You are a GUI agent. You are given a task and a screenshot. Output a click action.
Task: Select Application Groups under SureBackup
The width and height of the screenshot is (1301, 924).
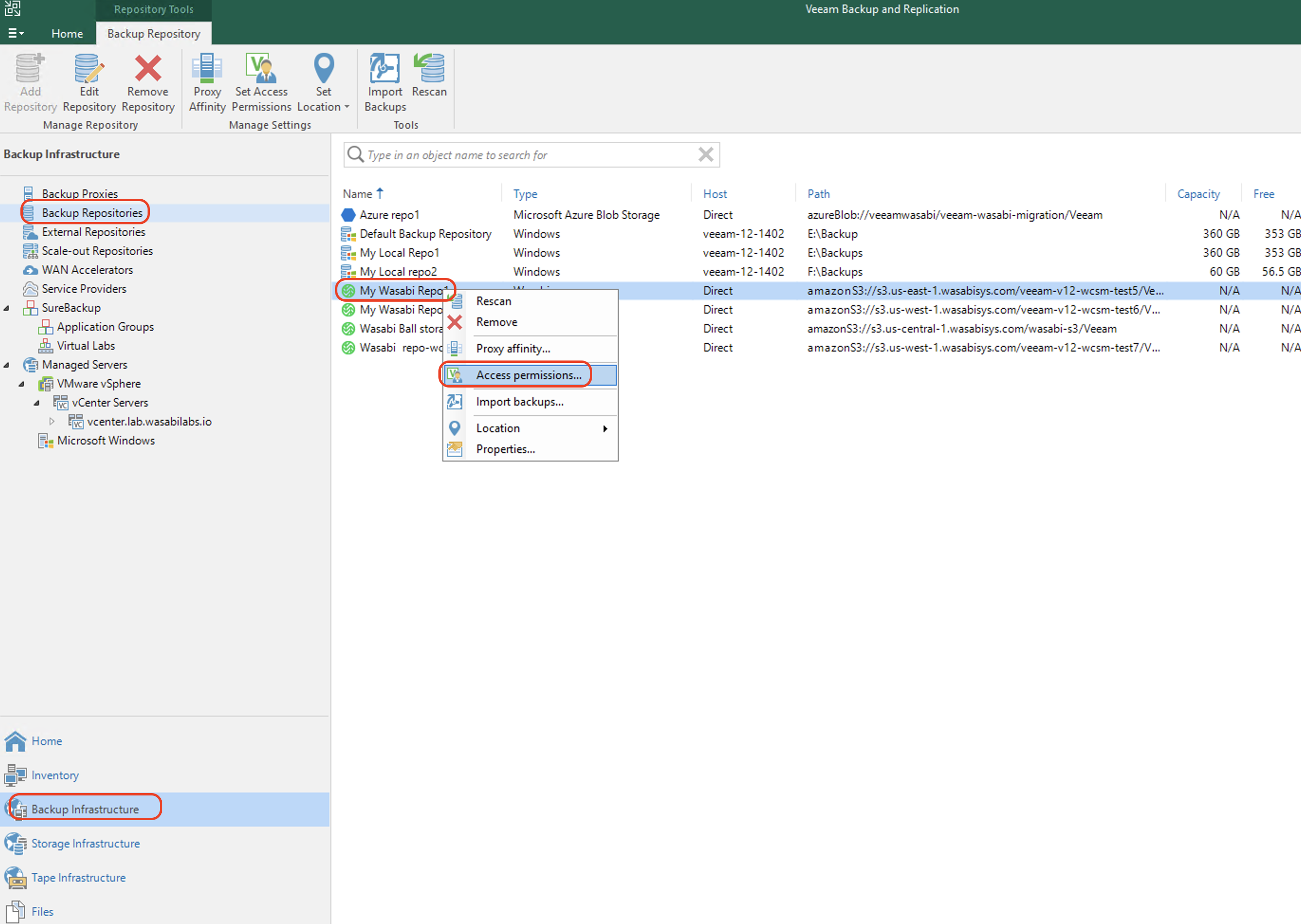click(x=105, y=327)
